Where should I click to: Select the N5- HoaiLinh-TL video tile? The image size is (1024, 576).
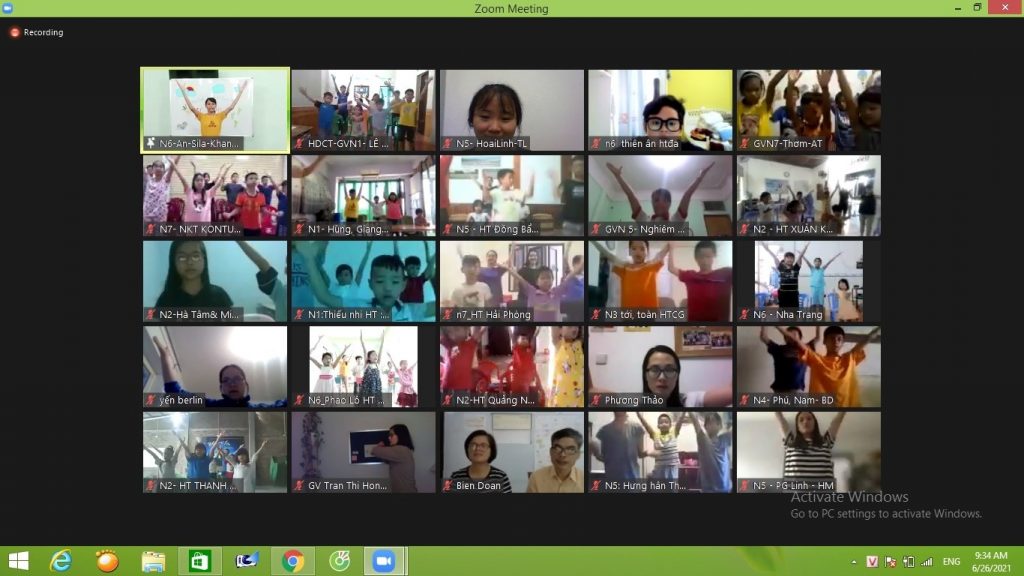pyautogui.click(x=512, y=110)
